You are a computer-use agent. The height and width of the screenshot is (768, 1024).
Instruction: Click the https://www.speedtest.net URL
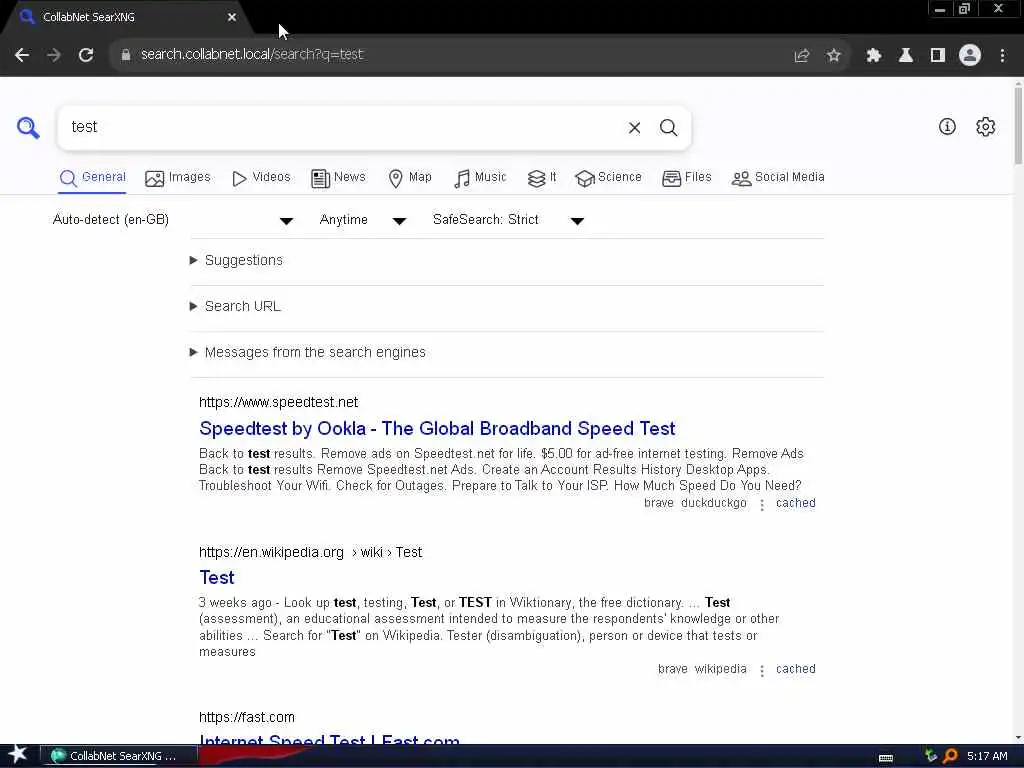pos(279,402)
